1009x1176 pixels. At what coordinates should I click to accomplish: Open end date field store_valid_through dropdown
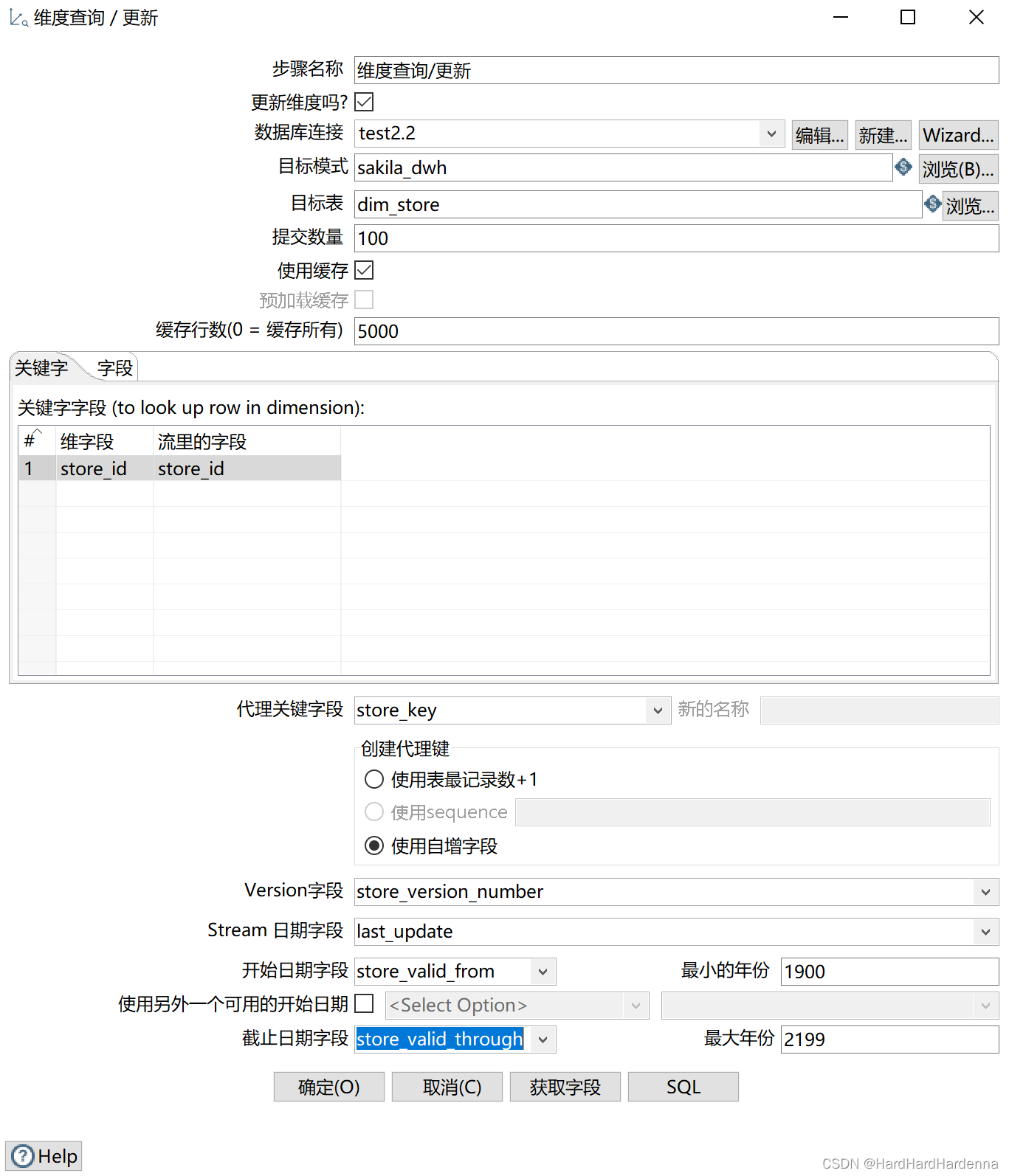pyautogui.click(x=543, y=1040)
